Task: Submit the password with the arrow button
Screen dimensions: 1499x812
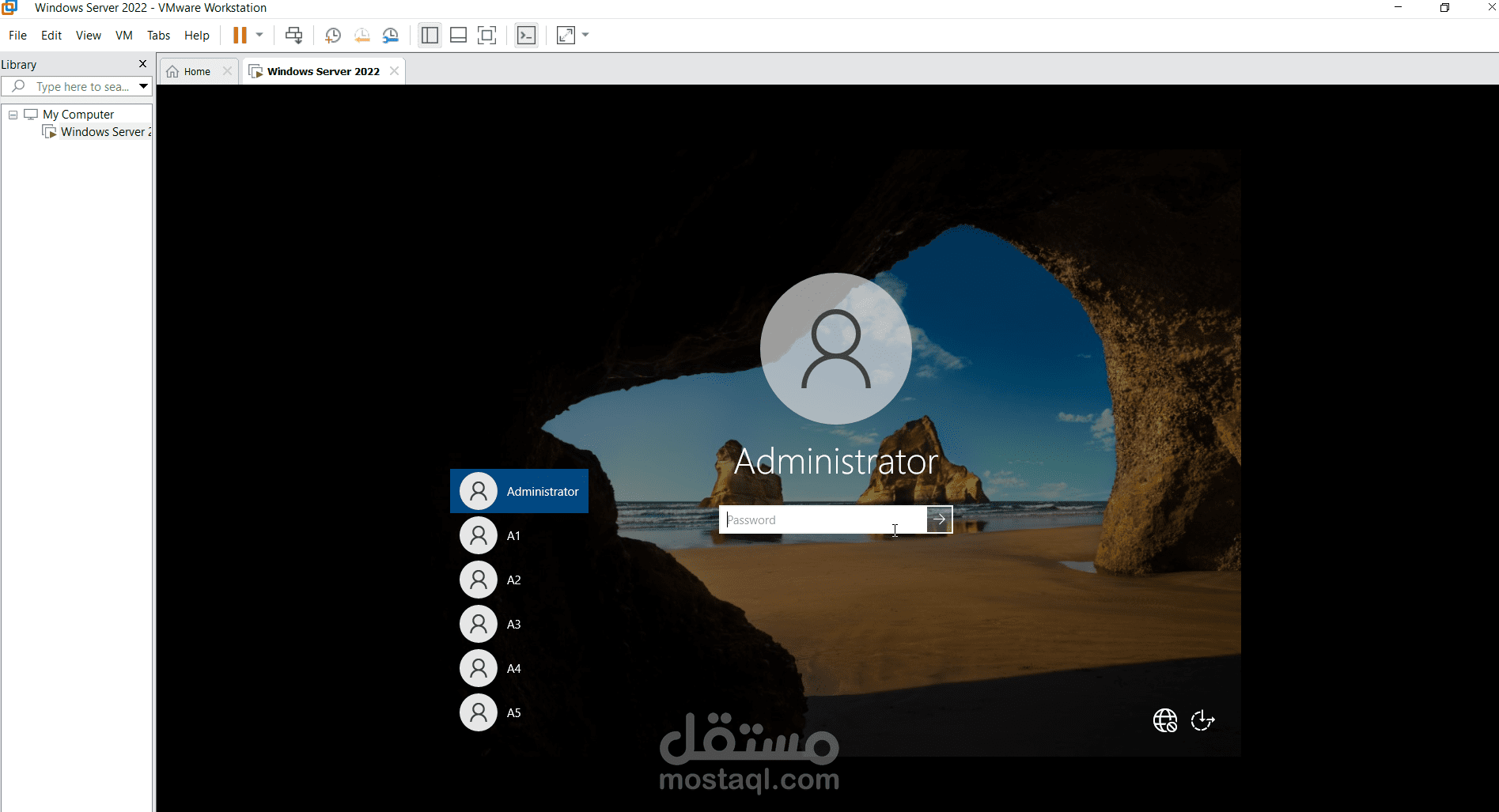Action: 938,519
